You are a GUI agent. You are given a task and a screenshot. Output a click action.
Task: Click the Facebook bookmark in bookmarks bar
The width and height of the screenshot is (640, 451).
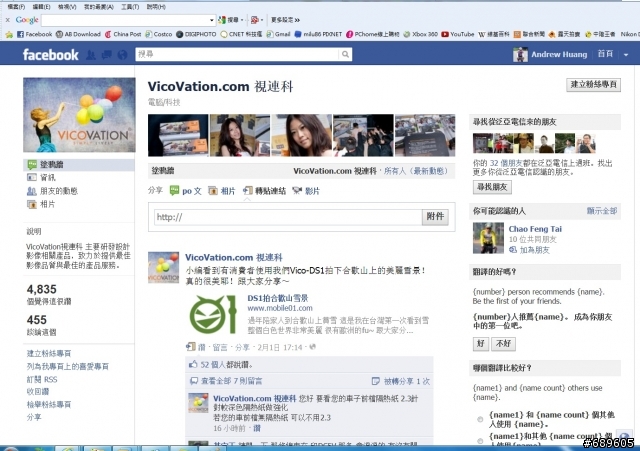(x=35, y=34)
